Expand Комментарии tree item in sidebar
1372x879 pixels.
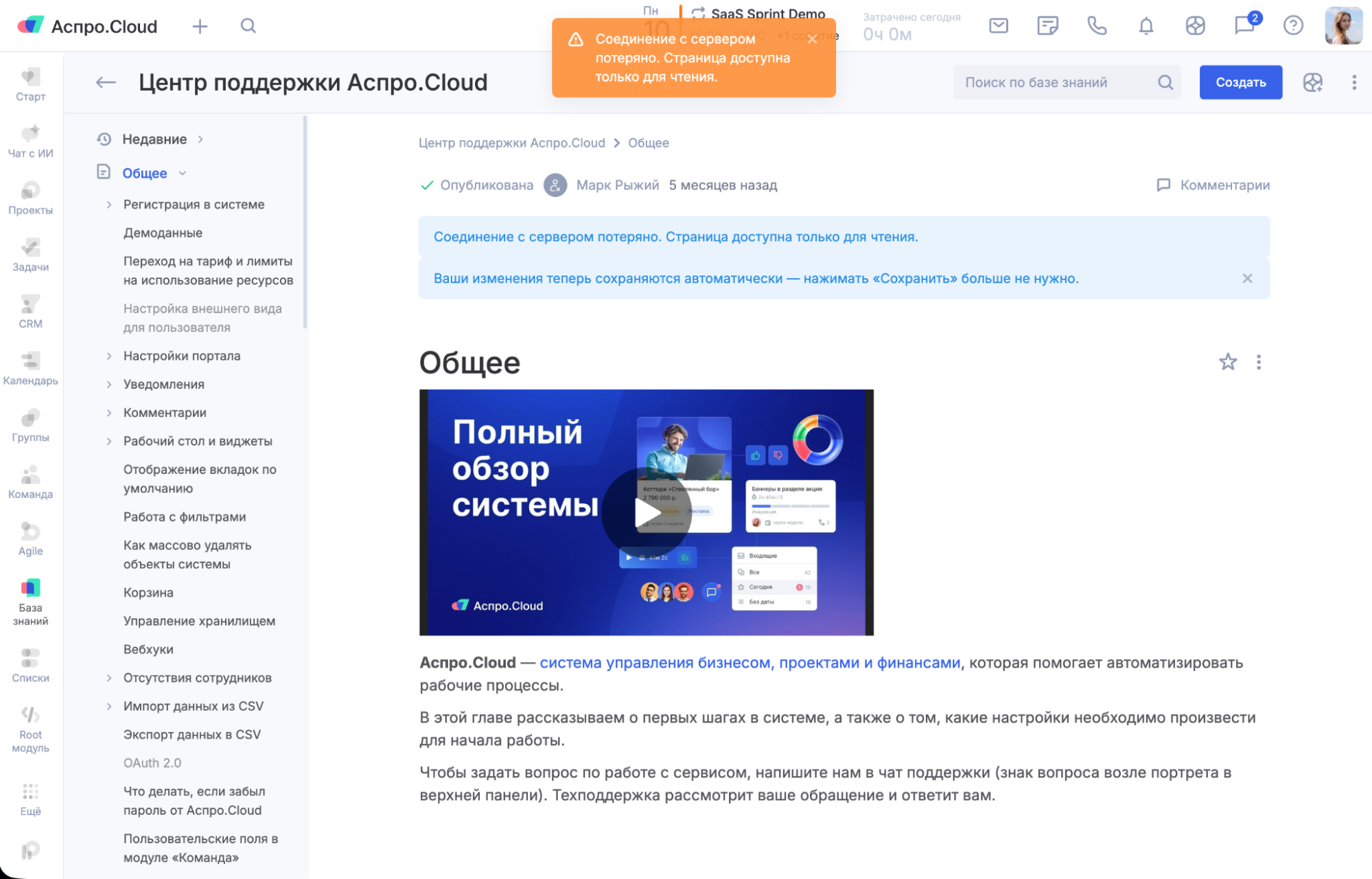(109, 413)
